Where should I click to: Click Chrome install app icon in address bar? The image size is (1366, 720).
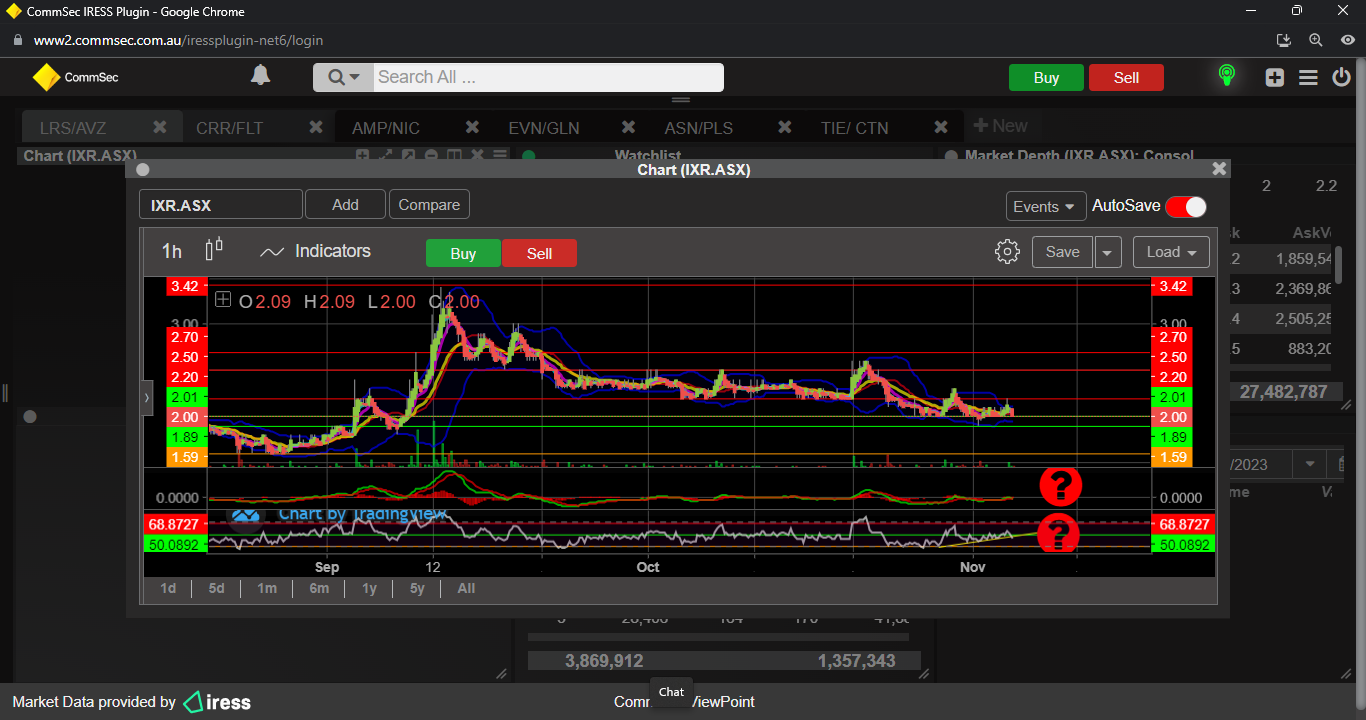point(1285,40)
